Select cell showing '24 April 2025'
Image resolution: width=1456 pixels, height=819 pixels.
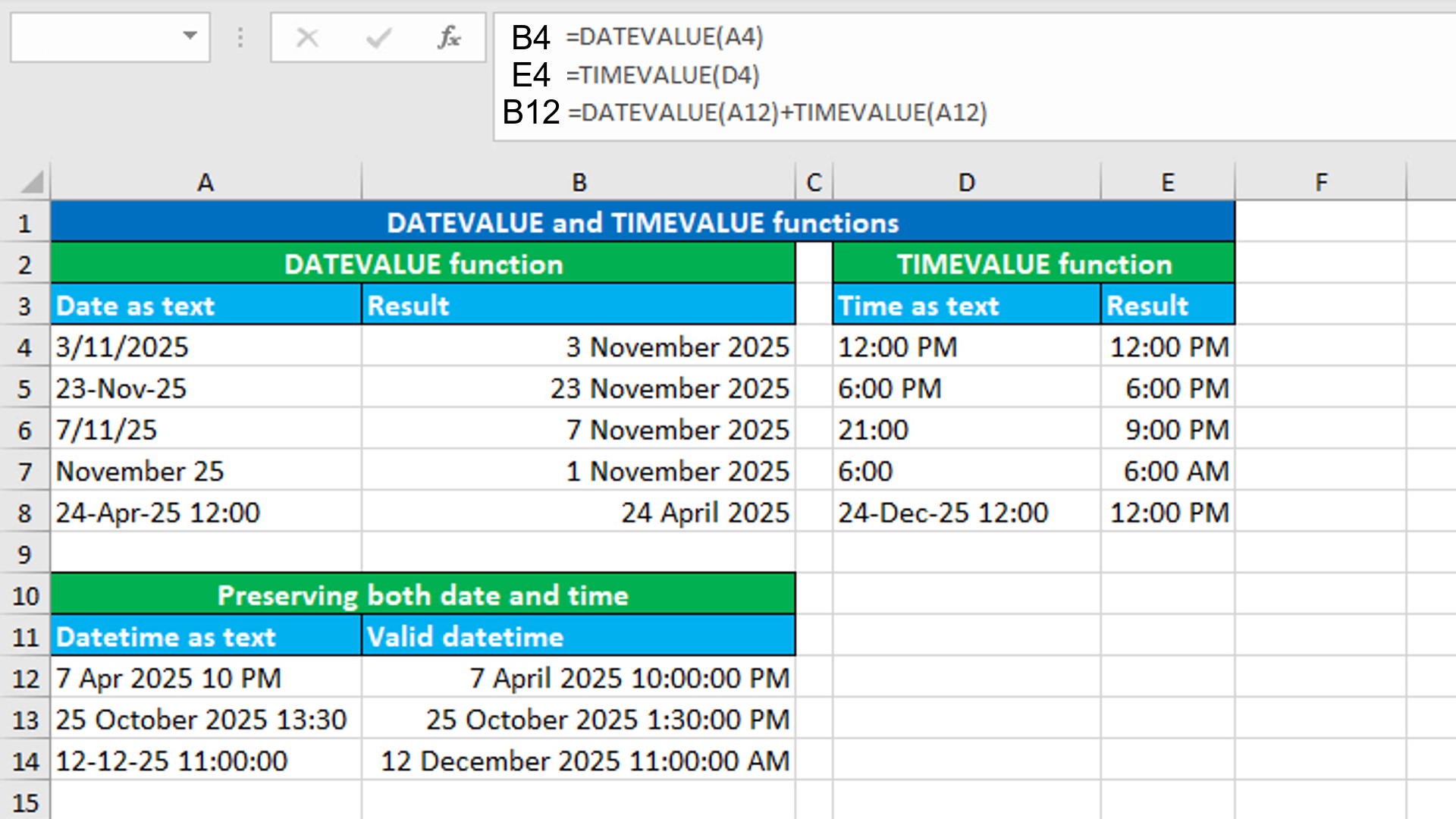(x=579, y=513)
